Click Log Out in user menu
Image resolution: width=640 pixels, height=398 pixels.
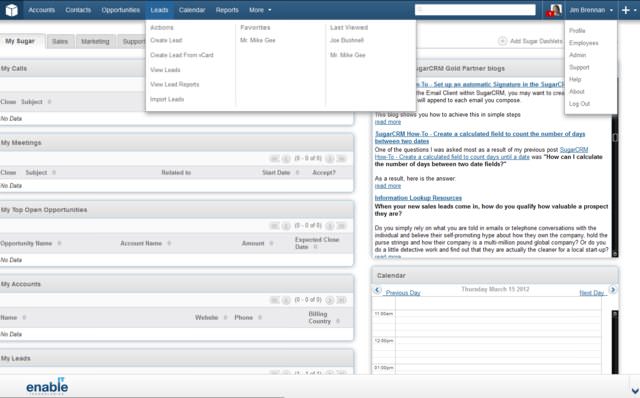[x=580, y=104]
